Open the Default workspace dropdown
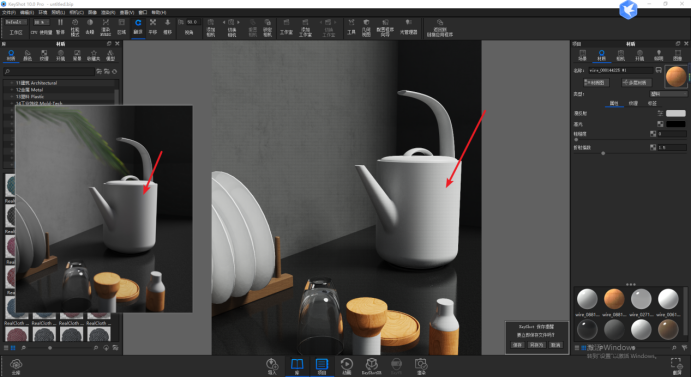The width and height of the screenshot is (692, 378). click(x=16, y=22)
